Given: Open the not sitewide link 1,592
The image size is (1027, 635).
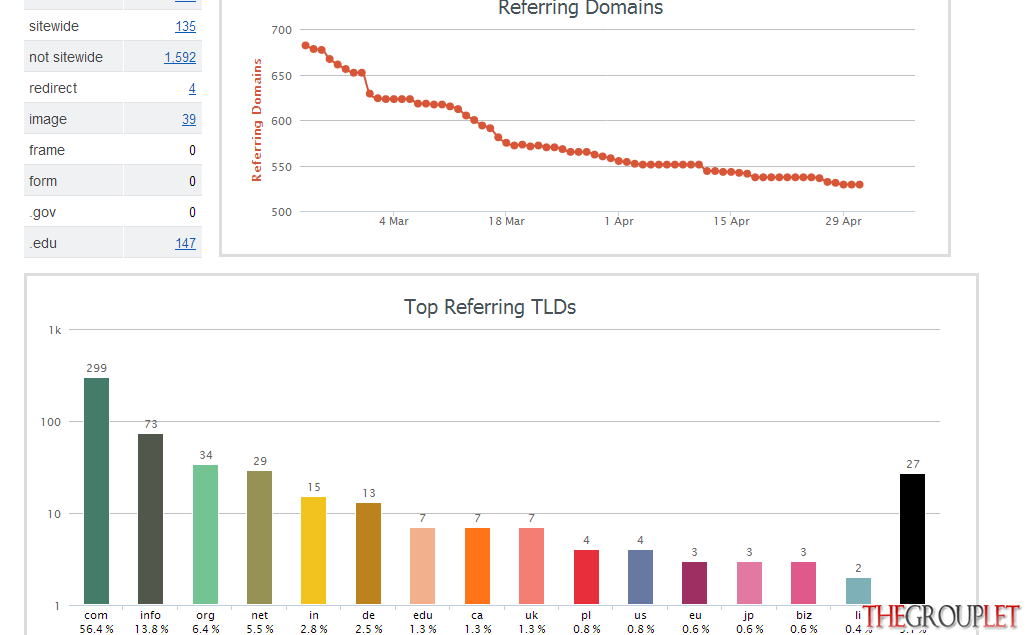Looking at the screenshot, I should [x=180, y=58].
